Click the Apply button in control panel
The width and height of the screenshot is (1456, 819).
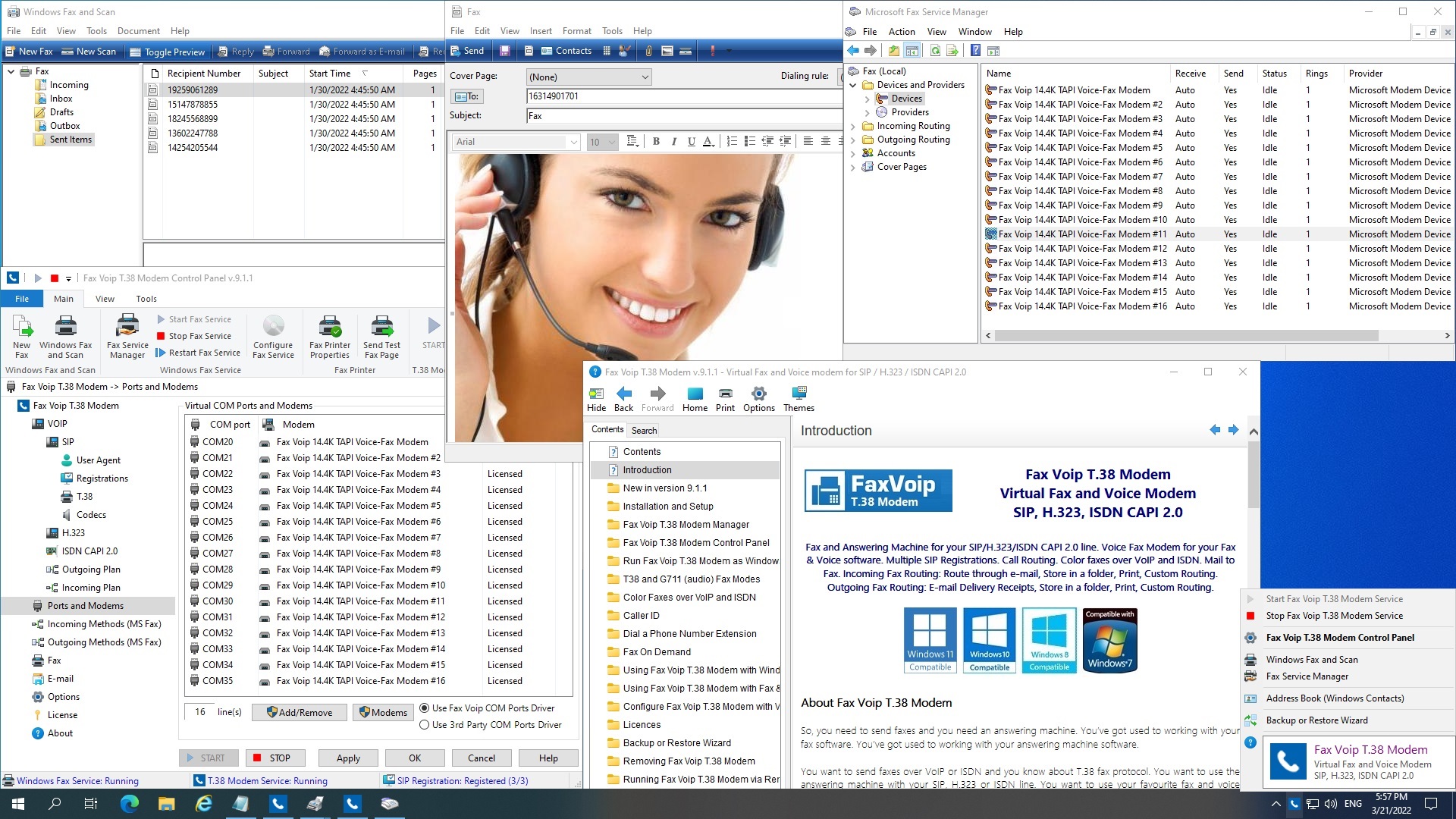point(349,758)
